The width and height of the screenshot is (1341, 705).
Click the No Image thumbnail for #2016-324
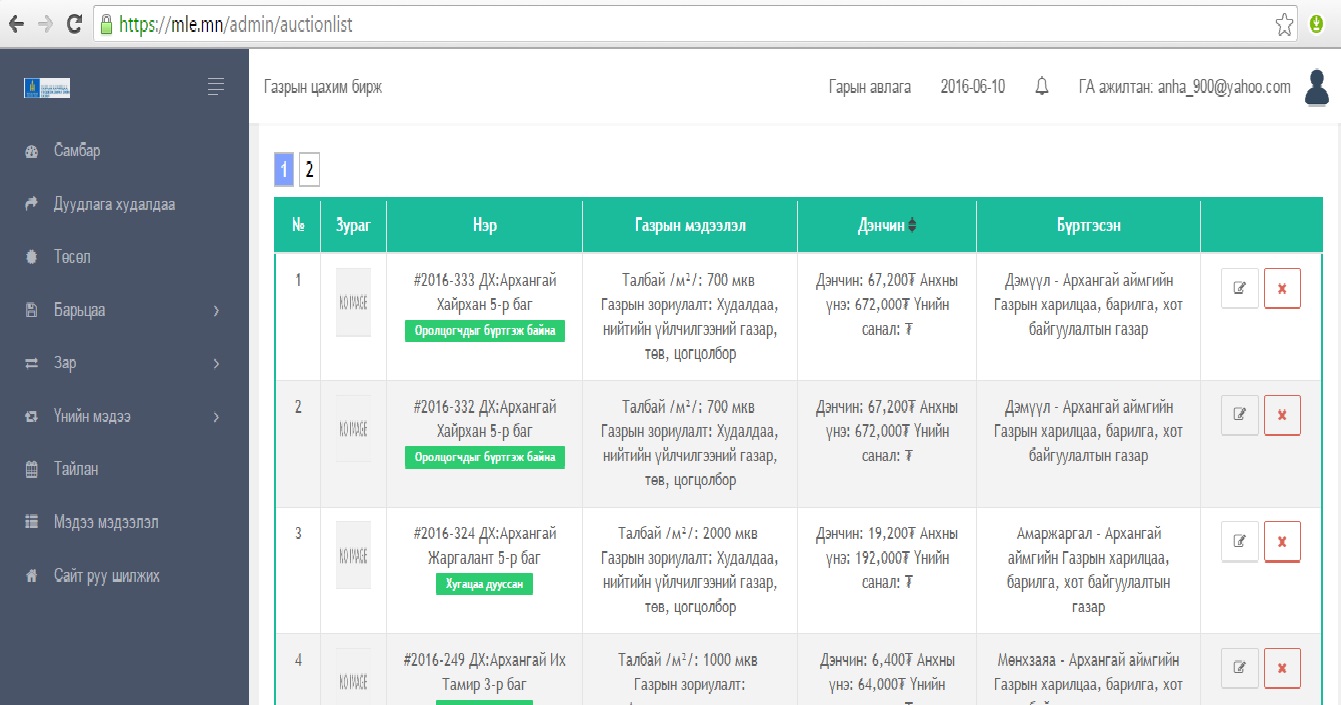tap(353, 555)
